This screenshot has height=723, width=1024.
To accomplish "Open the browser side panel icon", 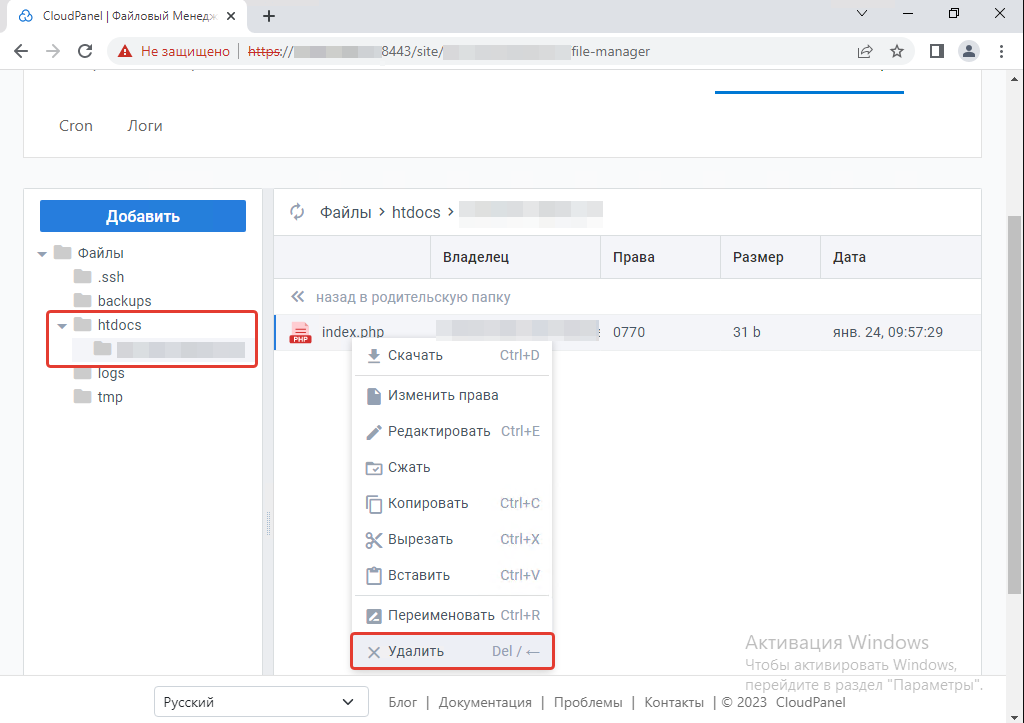I will click(936, 51).
